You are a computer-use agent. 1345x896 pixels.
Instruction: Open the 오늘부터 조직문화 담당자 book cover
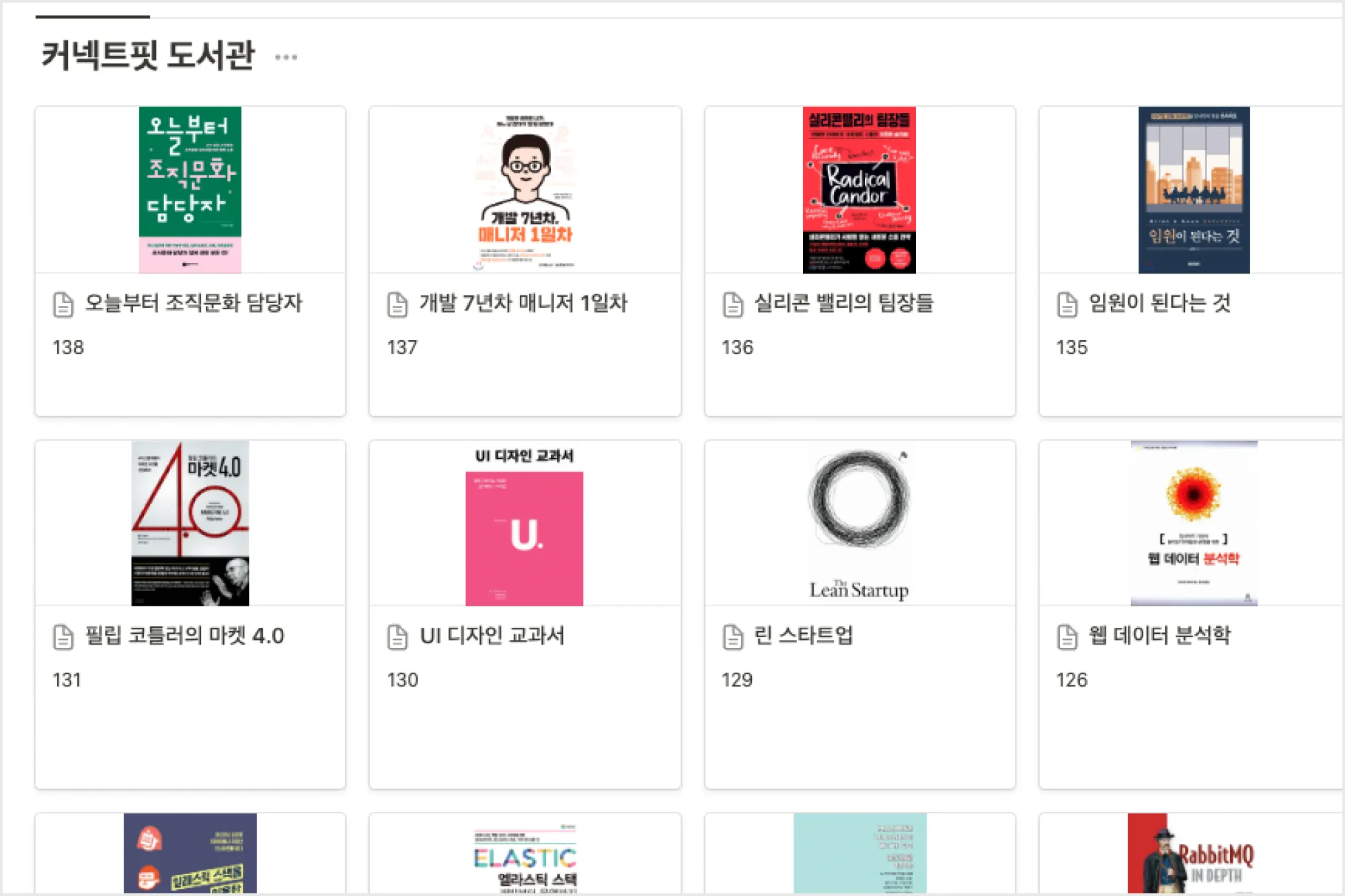point(190,190)
